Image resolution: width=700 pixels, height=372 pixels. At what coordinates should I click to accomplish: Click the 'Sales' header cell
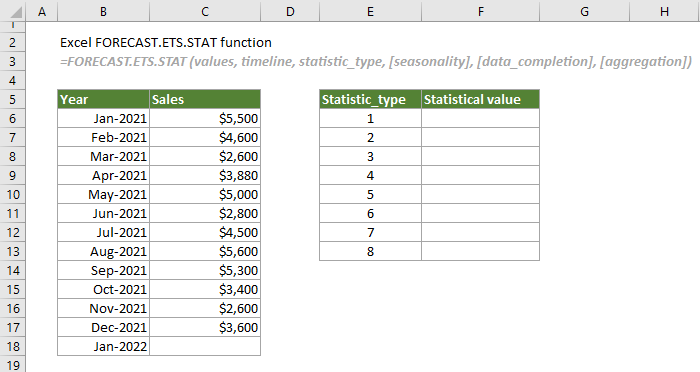click(205, 99)
